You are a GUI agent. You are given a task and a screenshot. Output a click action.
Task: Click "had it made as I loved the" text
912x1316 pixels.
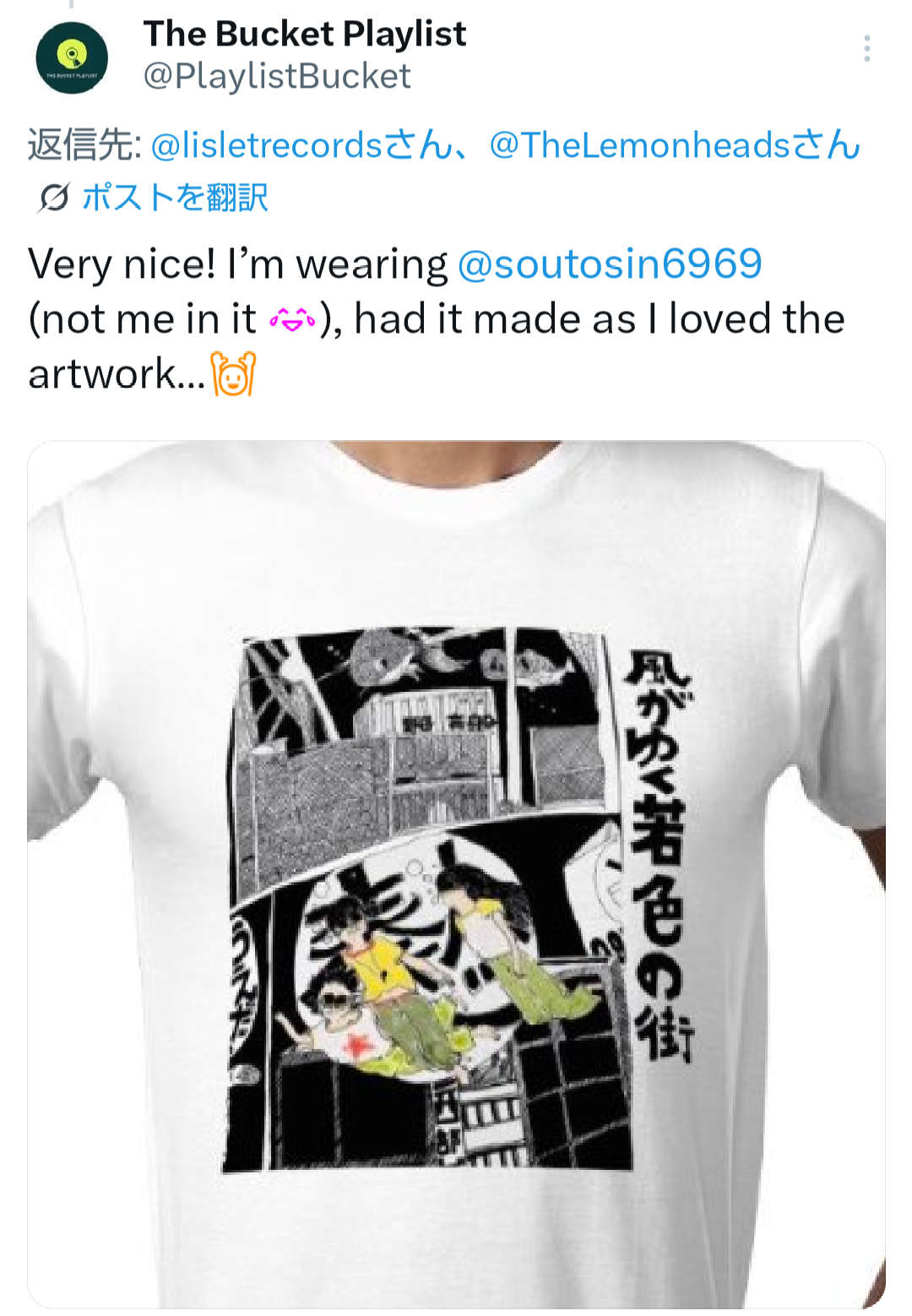click(600, 319)
